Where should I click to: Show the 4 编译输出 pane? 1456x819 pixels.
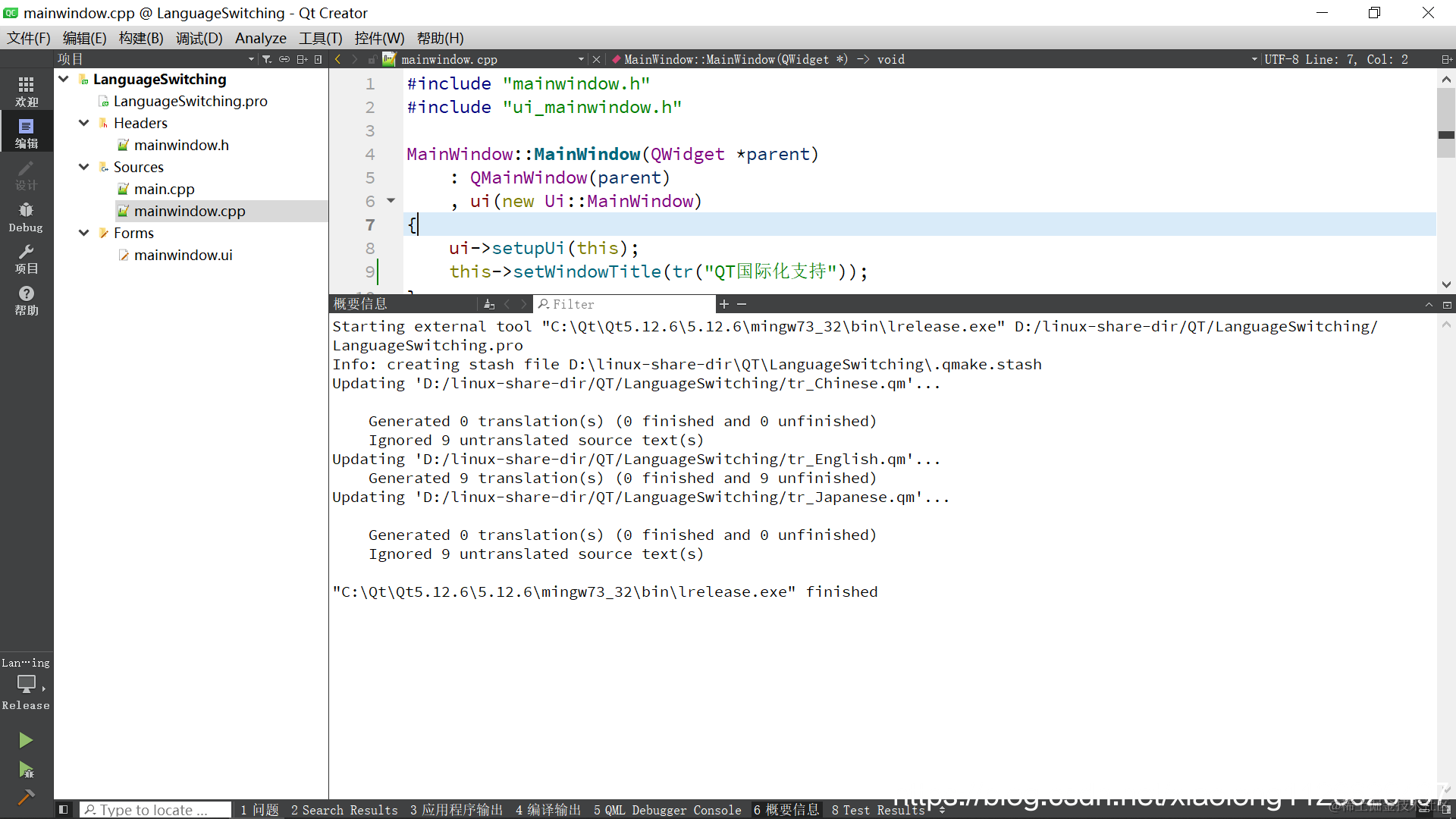tap(548, 810)
